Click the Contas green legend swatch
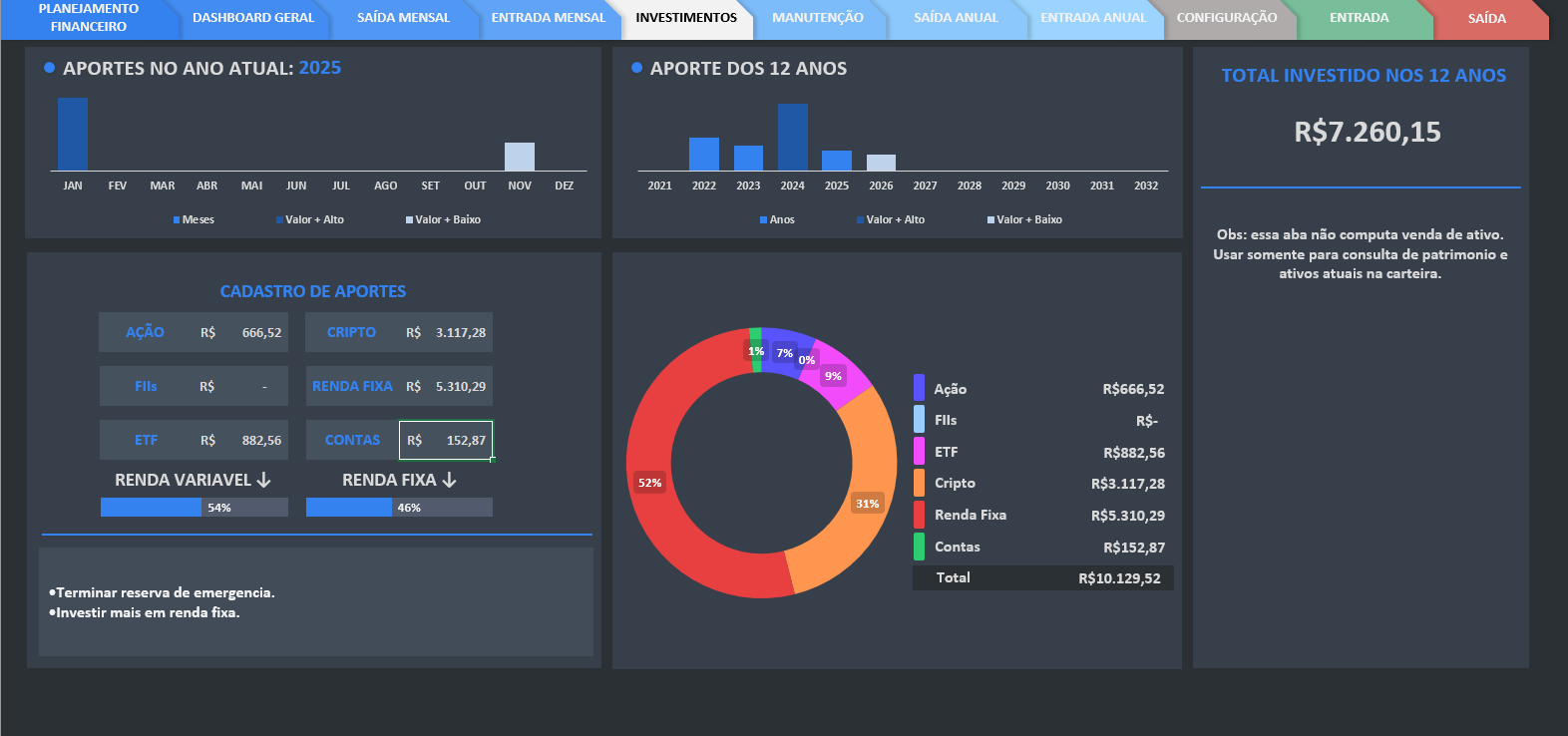This screenshot has width=1568, height=736. [919, 547]
